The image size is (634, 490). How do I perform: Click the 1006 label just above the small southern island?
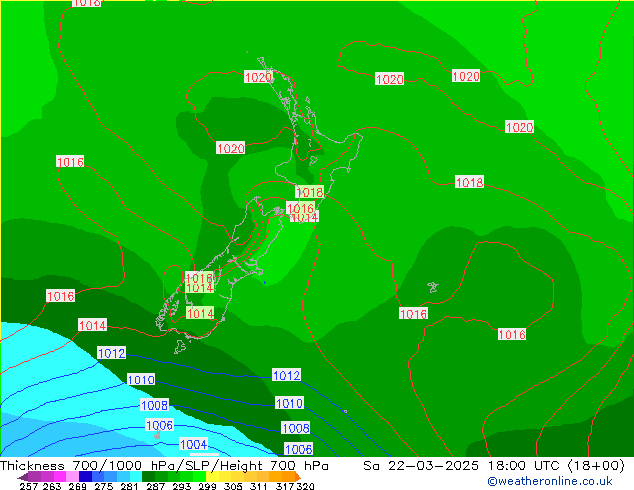click(159, 425)
